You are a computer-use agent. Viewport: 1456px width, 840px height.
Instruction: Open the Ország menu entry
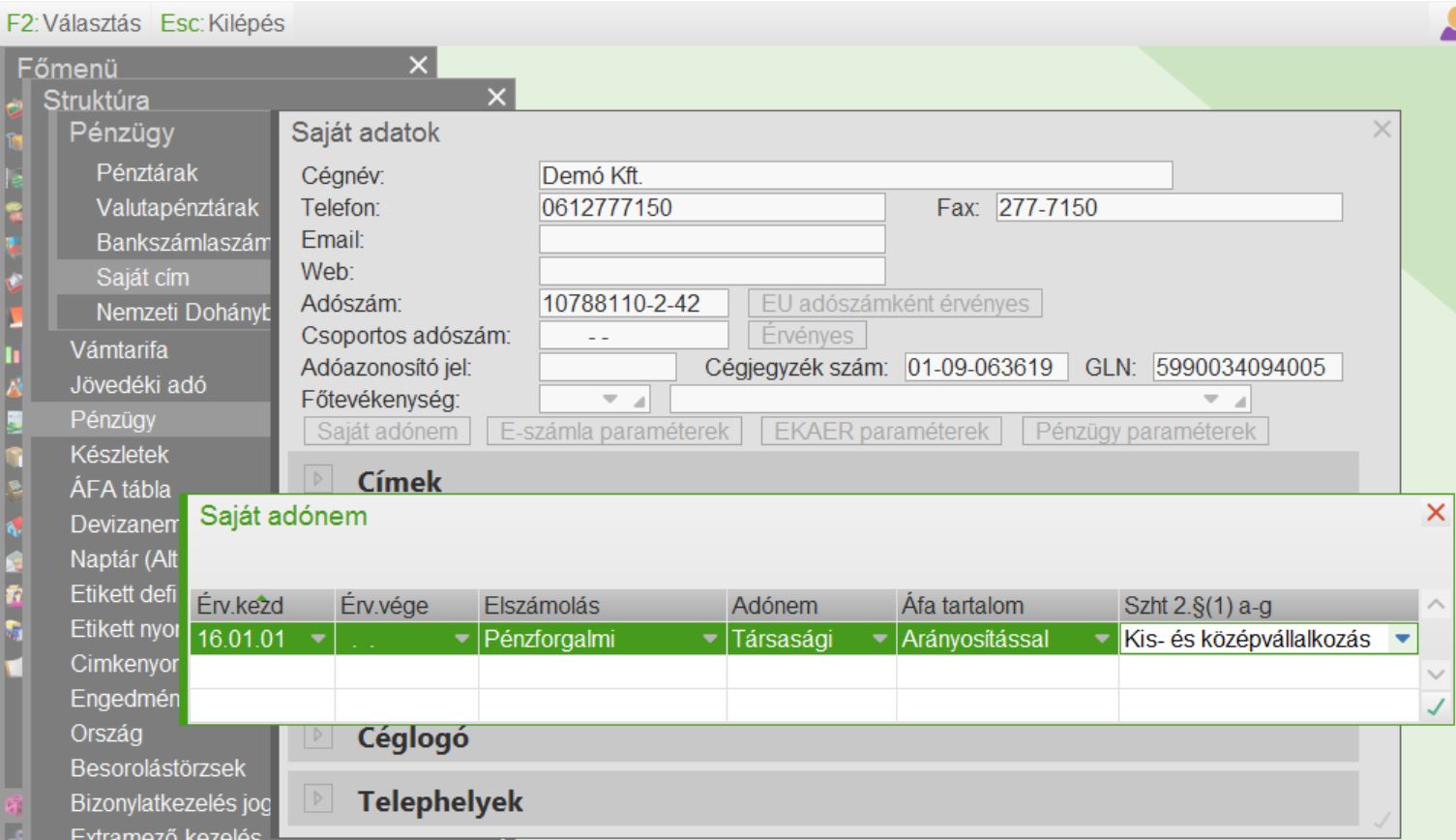pyautogui.click(x=106, y=733)
